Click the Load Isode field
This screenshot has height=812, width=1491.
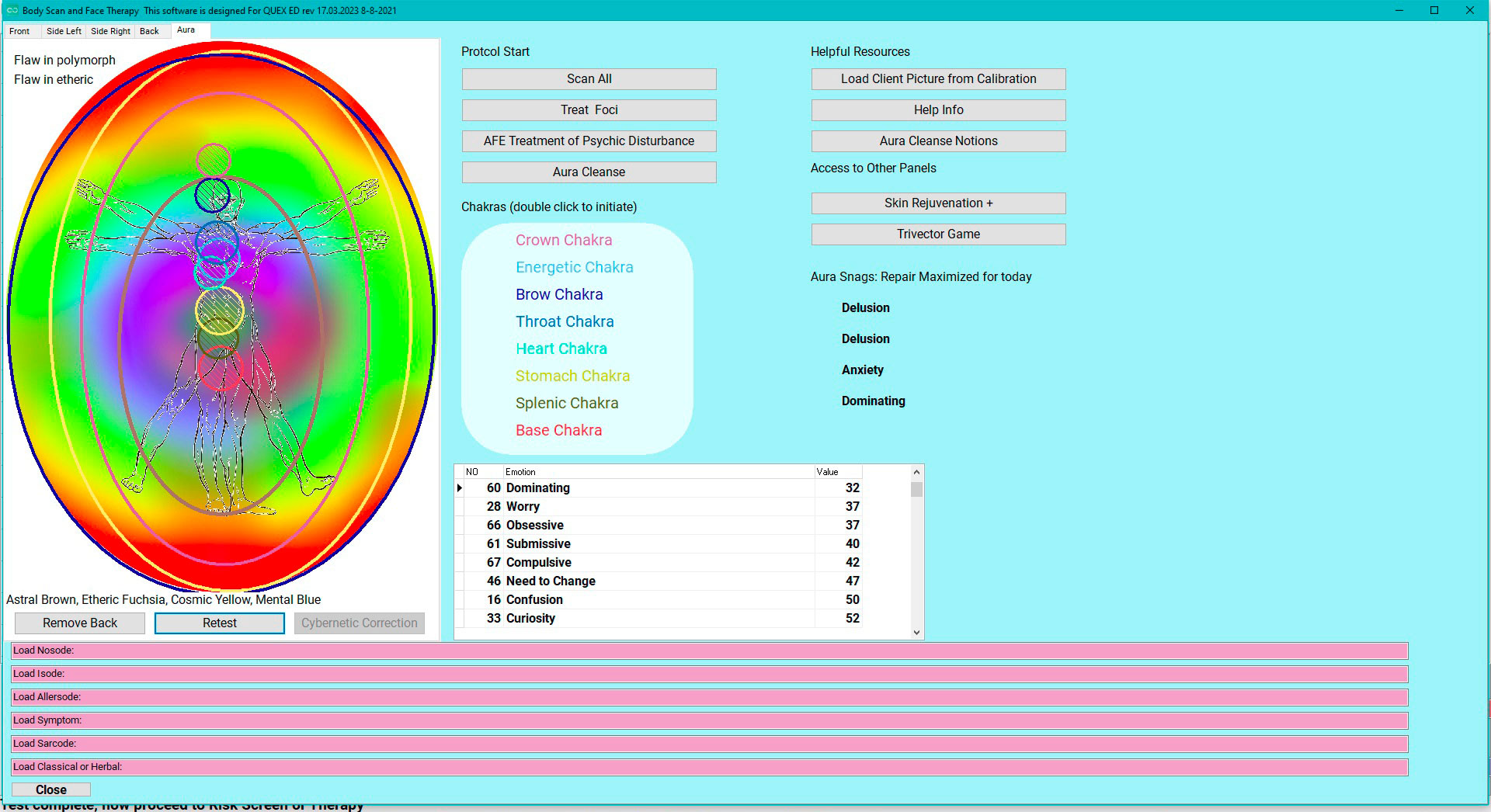[710, 674]
